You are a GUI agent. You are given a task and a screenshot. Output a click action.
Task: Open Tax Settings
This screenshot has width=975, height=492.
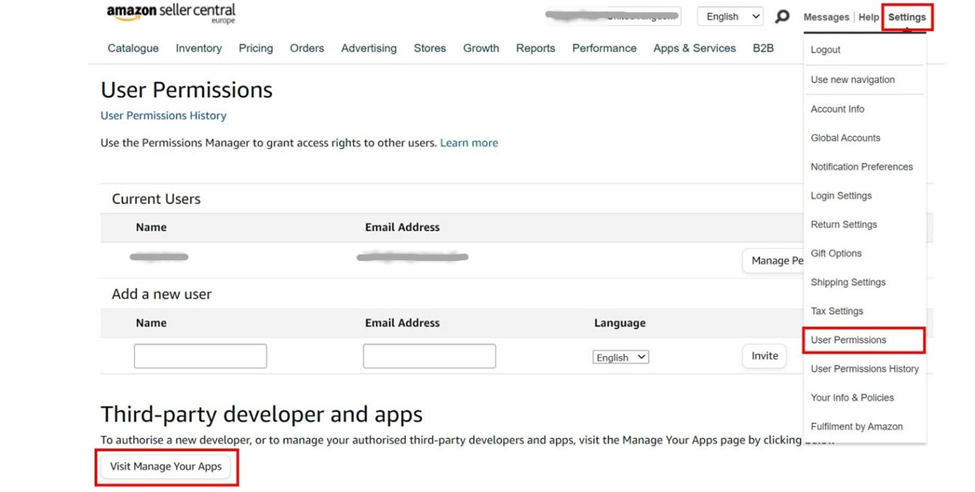[x=836, y=311]
